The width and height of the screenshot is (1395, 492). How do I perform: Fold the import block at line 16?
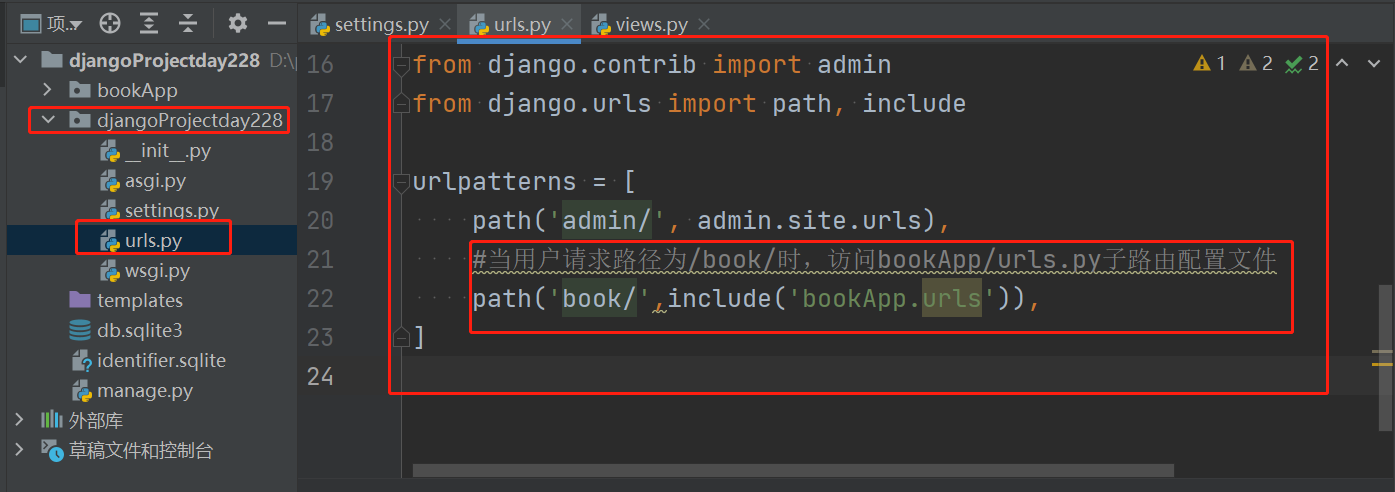(x=402, y=66)
